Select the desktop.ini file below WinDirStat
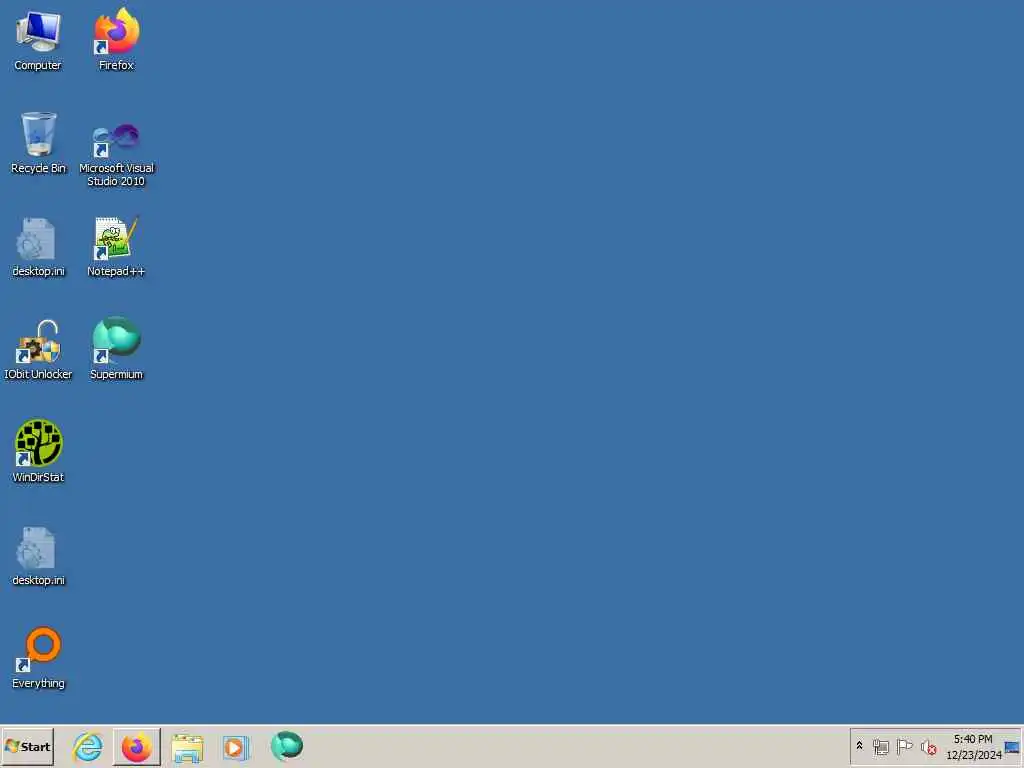This screenshot has height=768, width=1024. pyautogui.click(x=38, y=556)
